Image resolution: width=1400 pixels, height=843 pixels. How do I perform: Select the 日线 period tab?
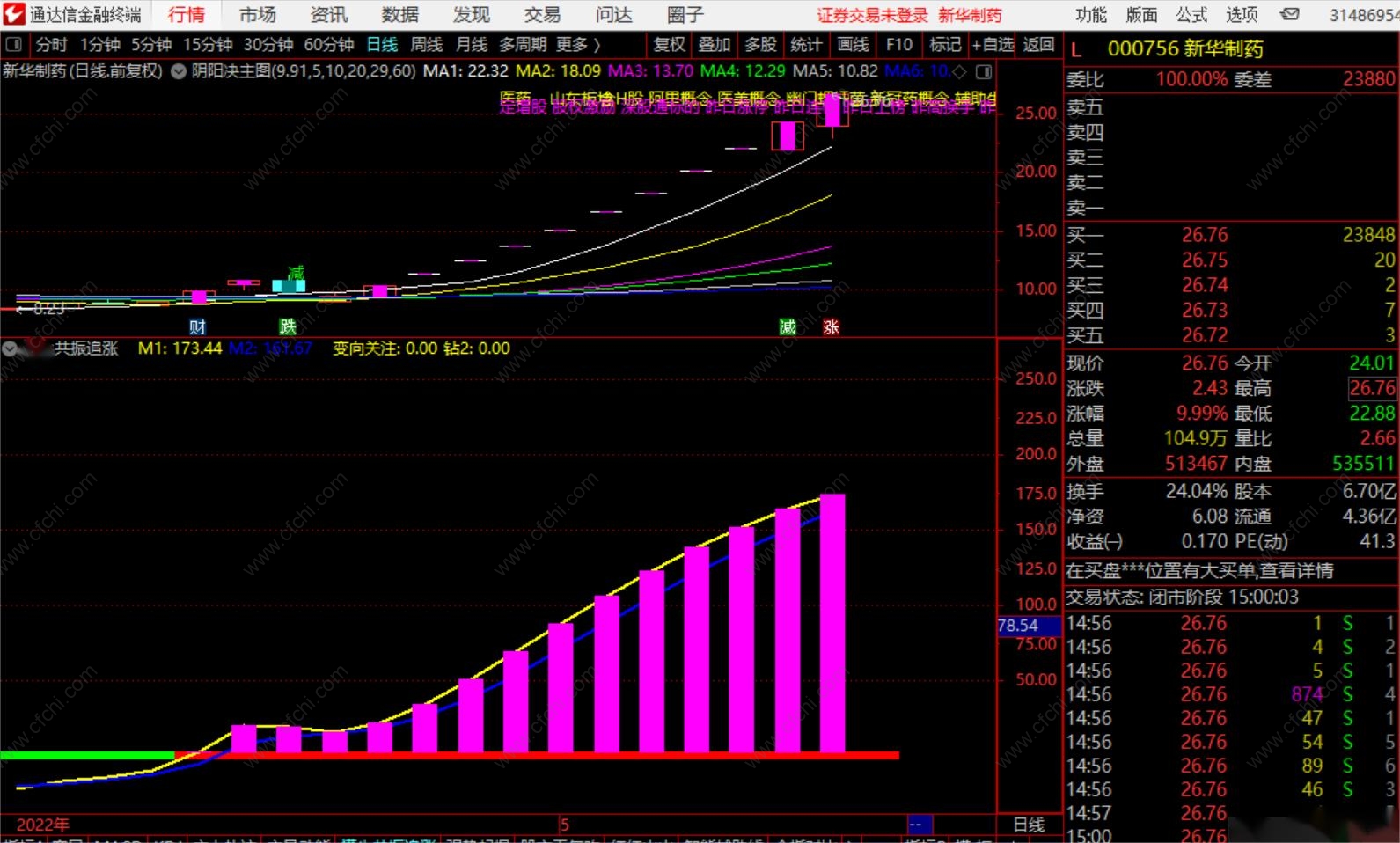point(382,45)
